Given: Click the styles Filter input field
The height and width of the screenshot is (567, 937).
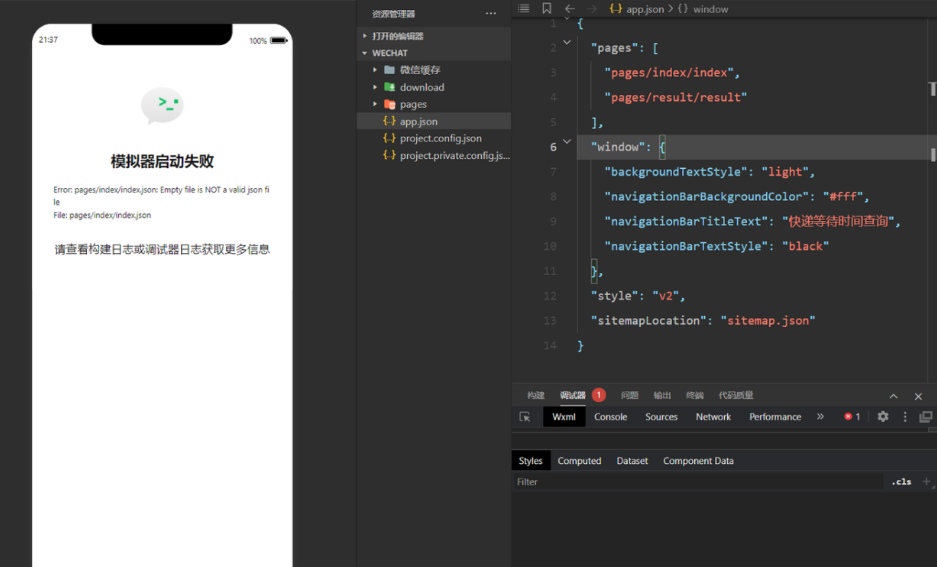Looking at the screenshot, I should click(x=697, y=482).
